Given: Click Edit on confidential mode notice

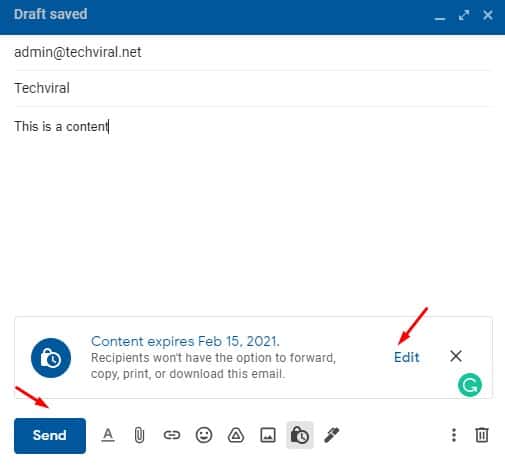Looking at the screenshot, I should coord(406,357).
